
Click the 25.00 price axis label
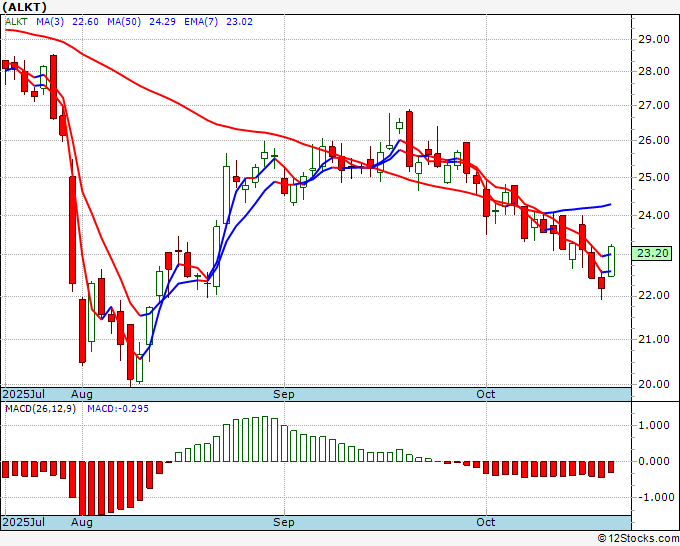[x=654, y=177]
